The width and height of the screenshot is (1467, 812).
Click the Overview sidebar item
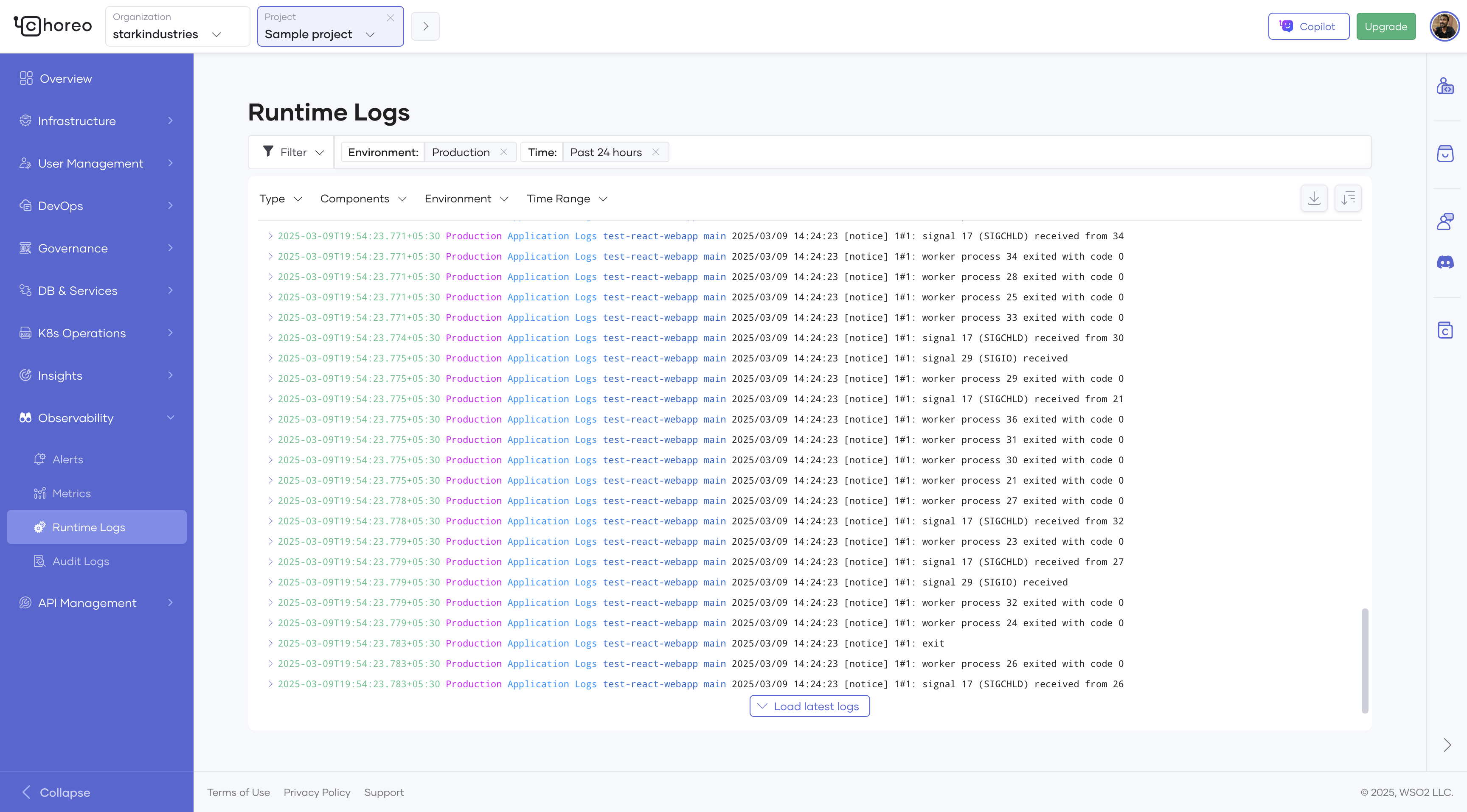click(x=65, y=78)
